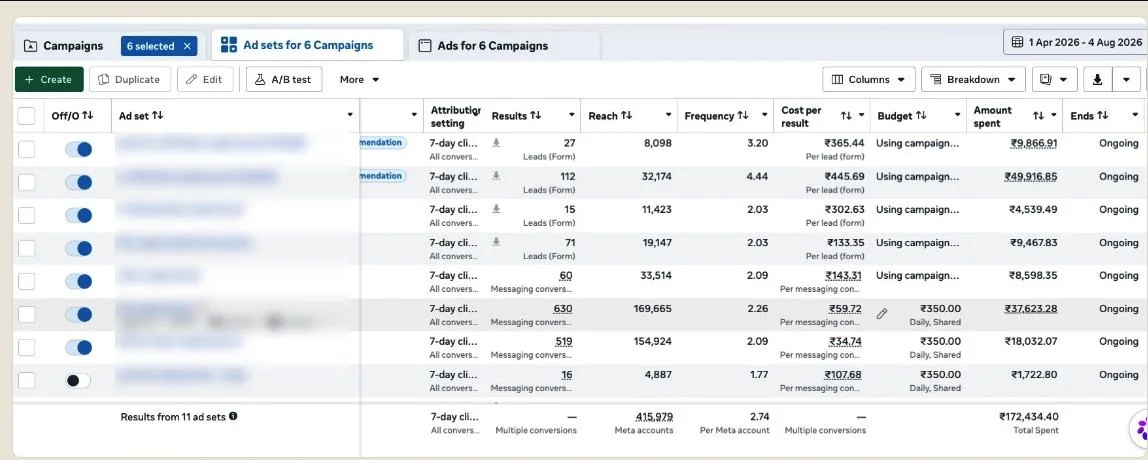The image size is (1148, 460).
Task: Switch to Ad sets for 6 Campaigns tab
Action: point(308,45)
